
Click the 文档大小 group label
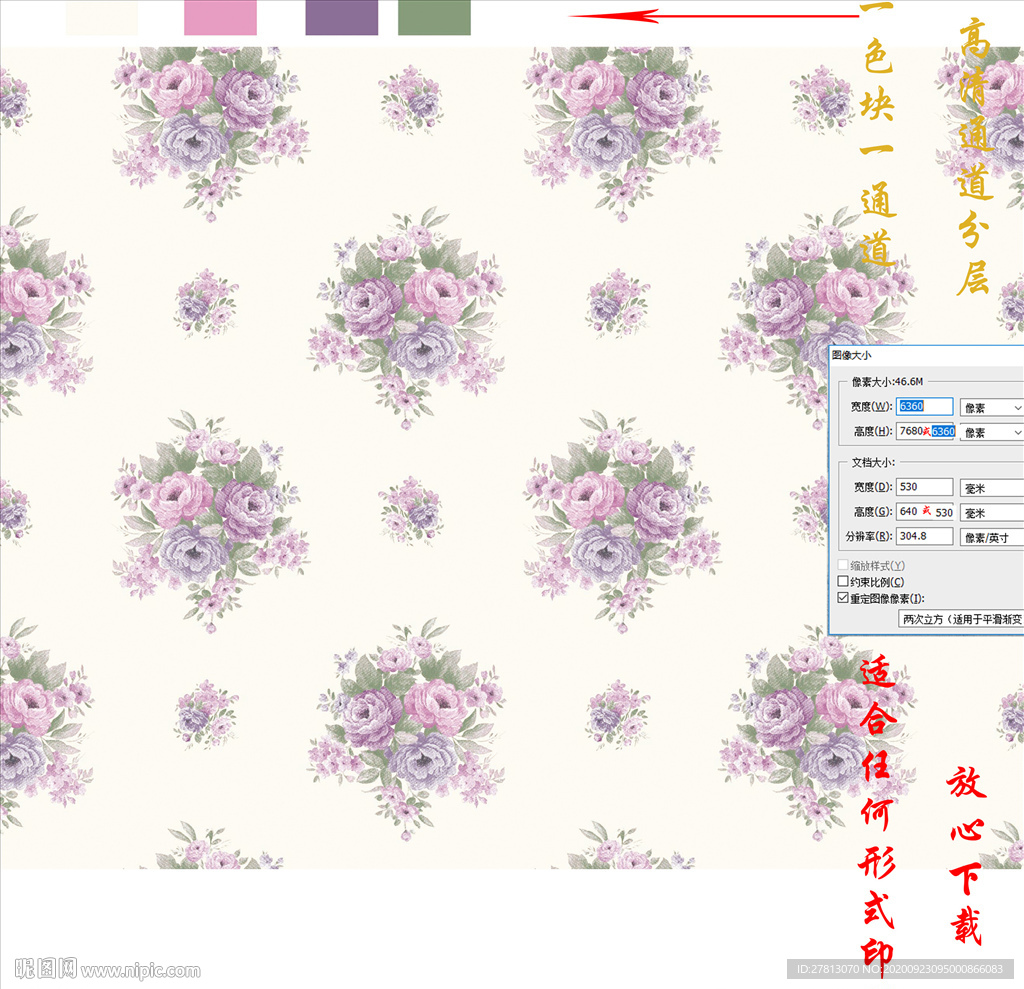[x=872, y=462]
